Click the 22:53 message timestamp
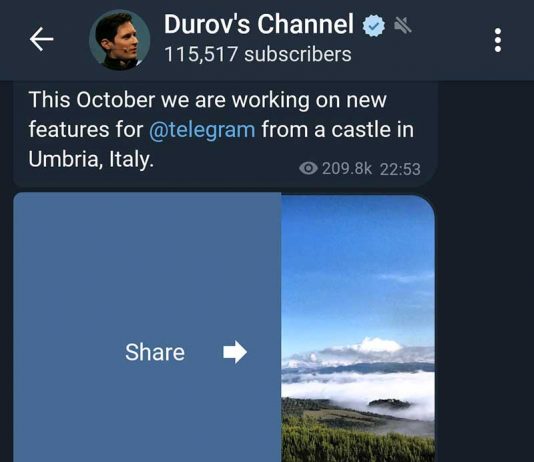This screenshot has width=534, height=462. (x=400, y=169)
